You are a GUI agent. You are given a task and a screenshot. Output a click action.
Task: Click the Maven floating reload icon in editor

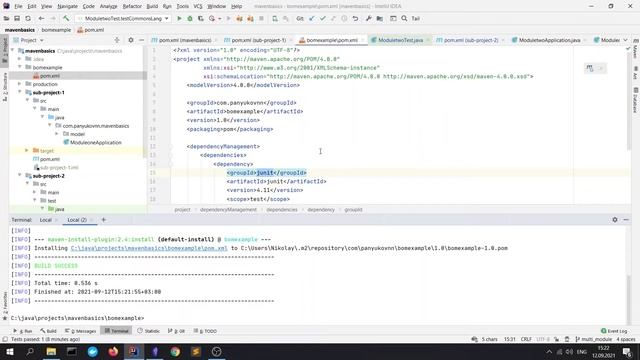click(590, 68)
